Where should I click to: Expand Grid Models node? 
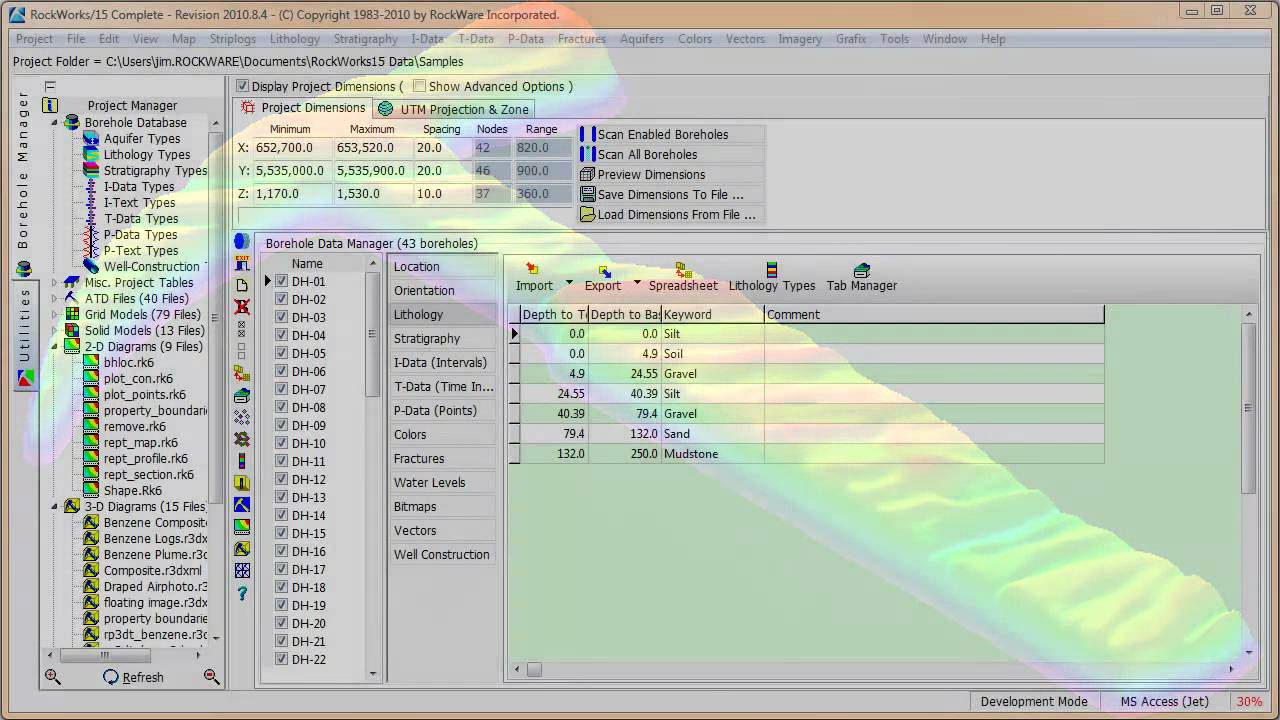(55, 314)
